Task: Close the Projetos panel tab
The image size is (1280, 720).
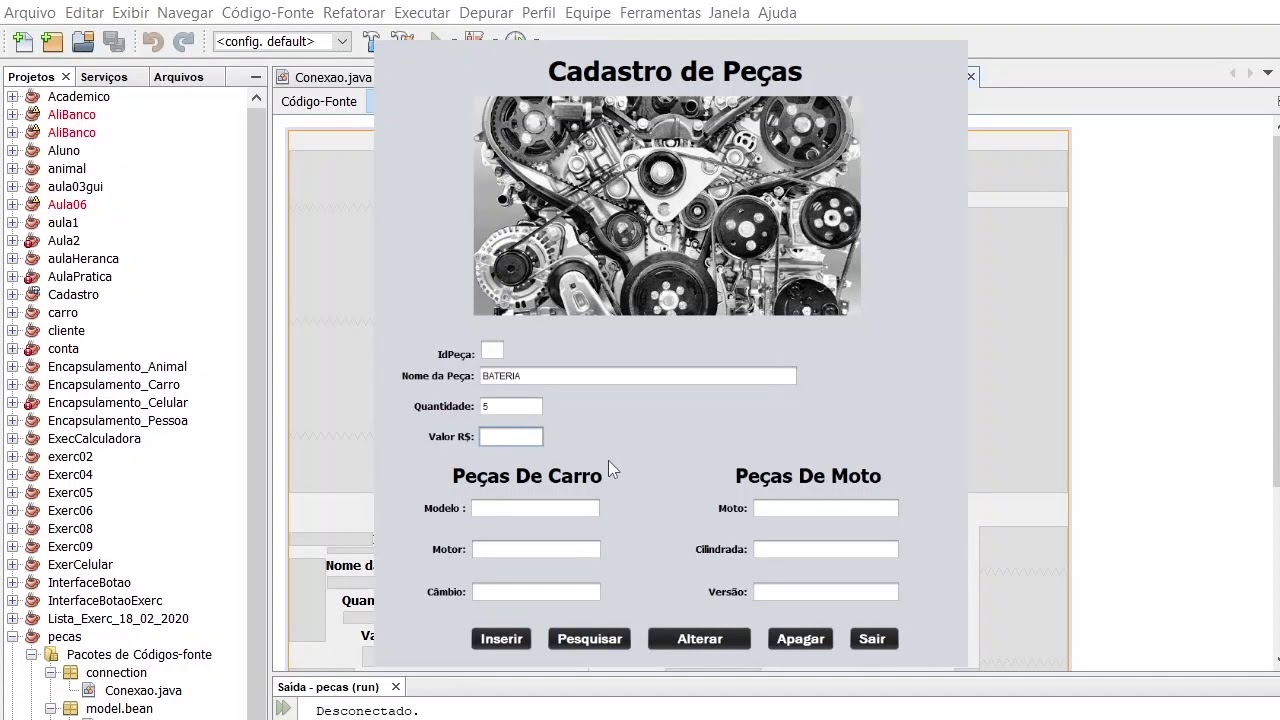Action: (66, 77)
